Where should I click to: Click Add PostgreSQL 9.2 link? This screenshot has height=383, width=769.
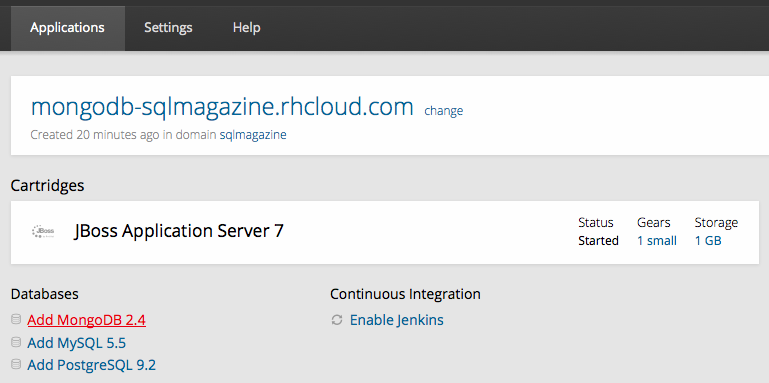(x=92, y=365)
